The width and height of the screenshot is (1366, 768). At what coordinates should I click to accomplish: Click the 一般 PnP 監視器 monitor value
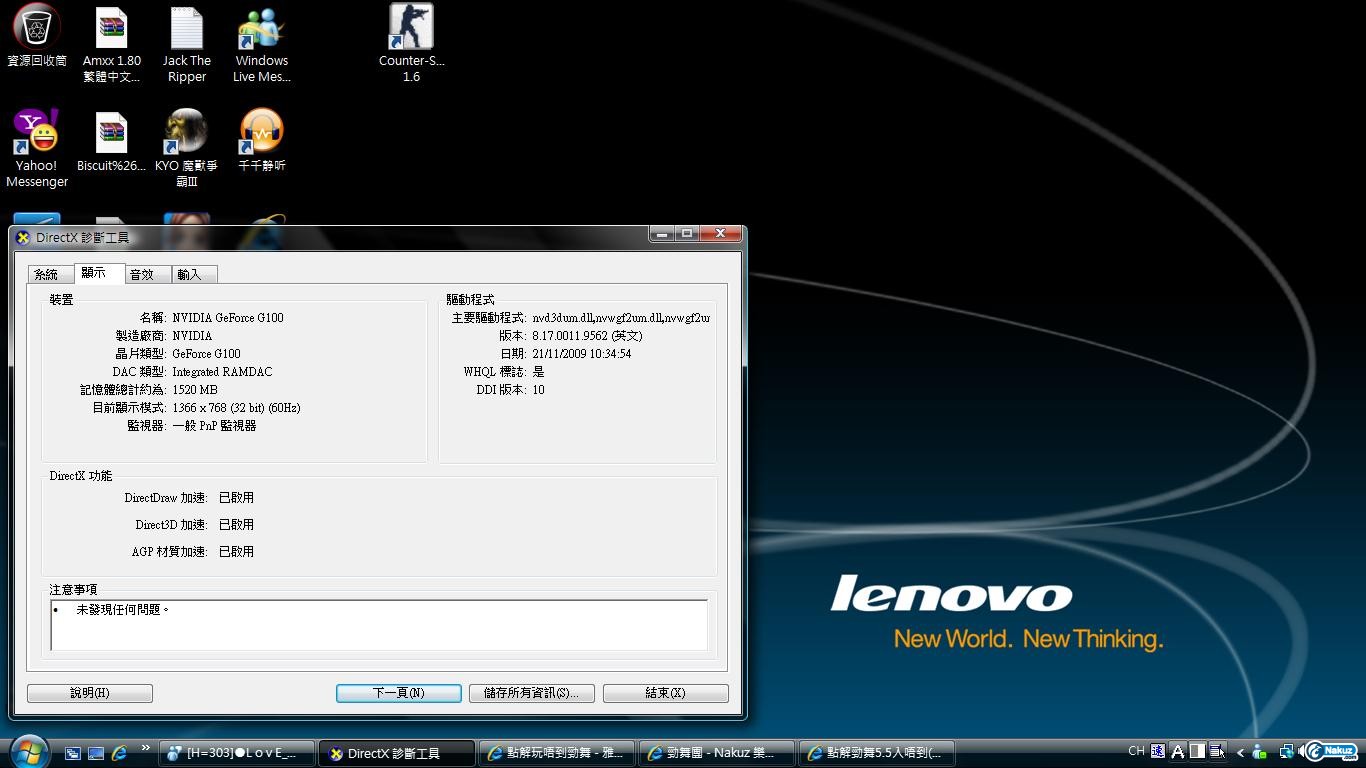pyautogui.click(x=214, y=426)
